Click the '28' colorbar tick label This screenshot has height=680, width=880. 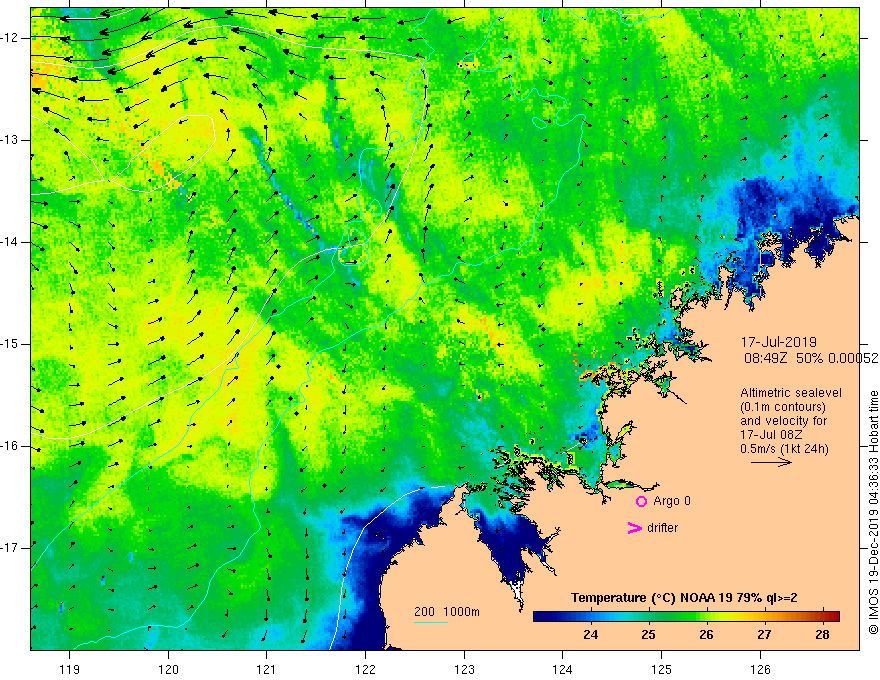click(x=822, y=635)
